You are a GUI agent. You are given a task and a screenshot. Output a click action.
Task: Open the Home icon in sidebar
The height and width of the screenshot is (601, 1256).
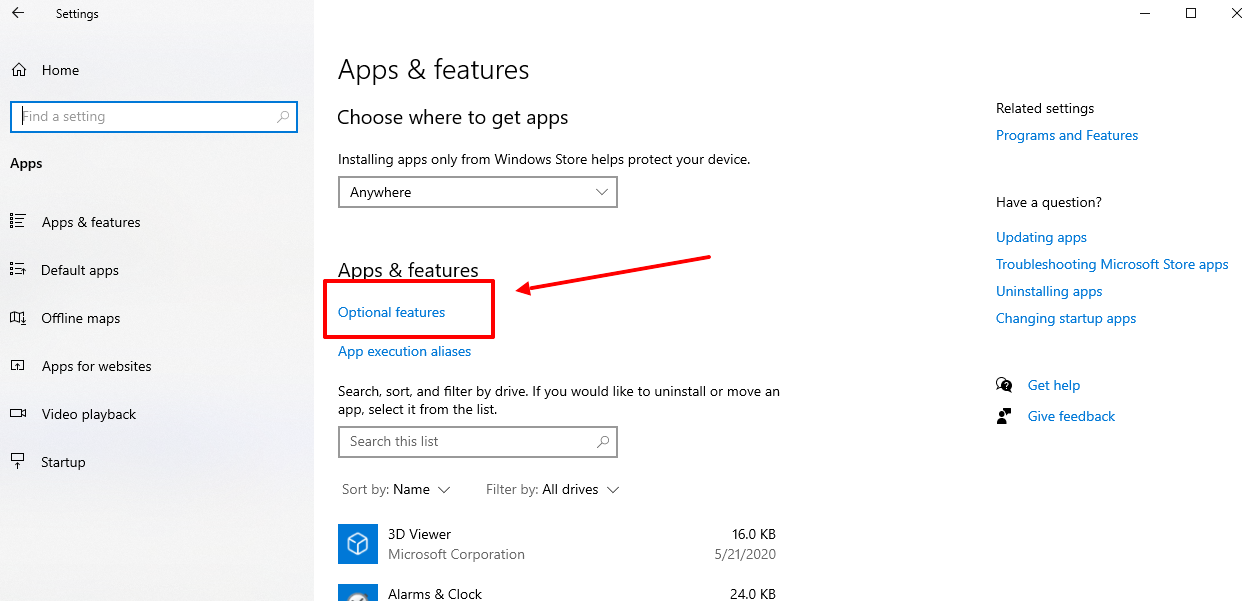click(x=18, y=70)
